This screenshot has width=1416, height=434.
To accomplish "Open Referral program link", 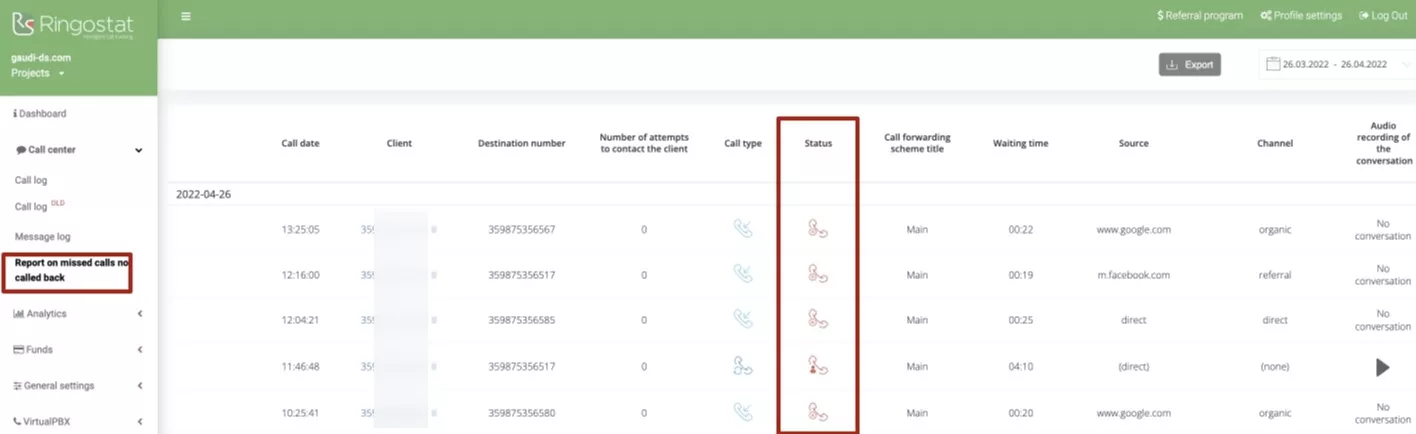I will click(1199, 16).
